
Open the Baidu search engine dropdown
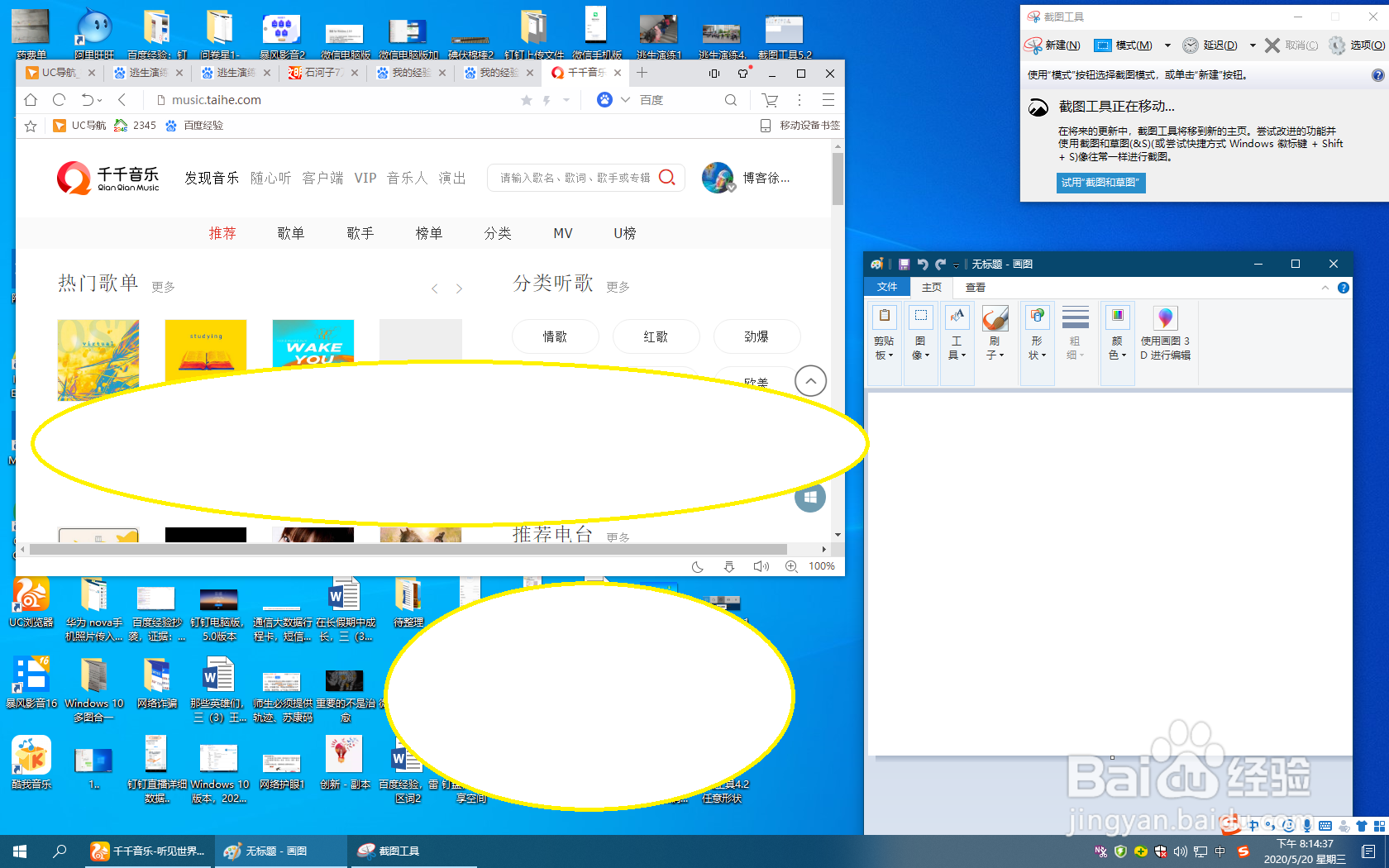[625, 100]
